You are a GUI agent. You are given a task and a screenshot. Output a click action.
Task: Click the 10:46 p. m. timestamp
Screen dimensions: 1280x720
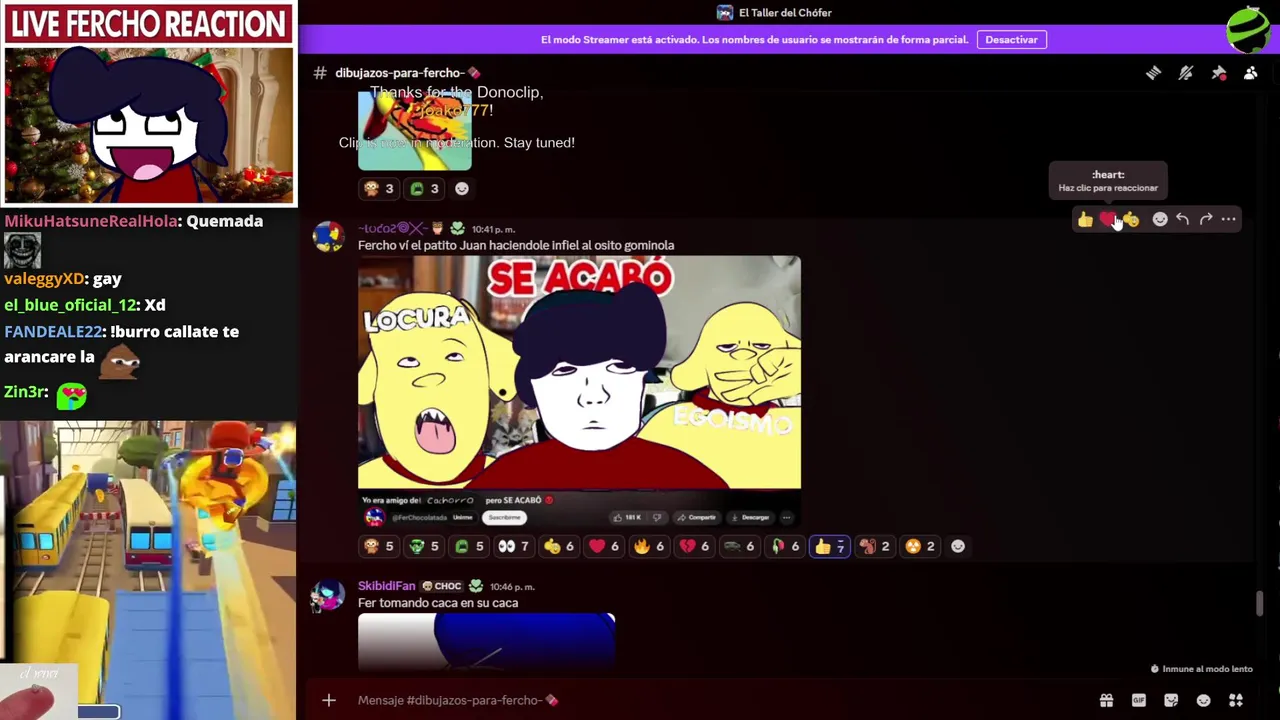click(x=512, y=587)
